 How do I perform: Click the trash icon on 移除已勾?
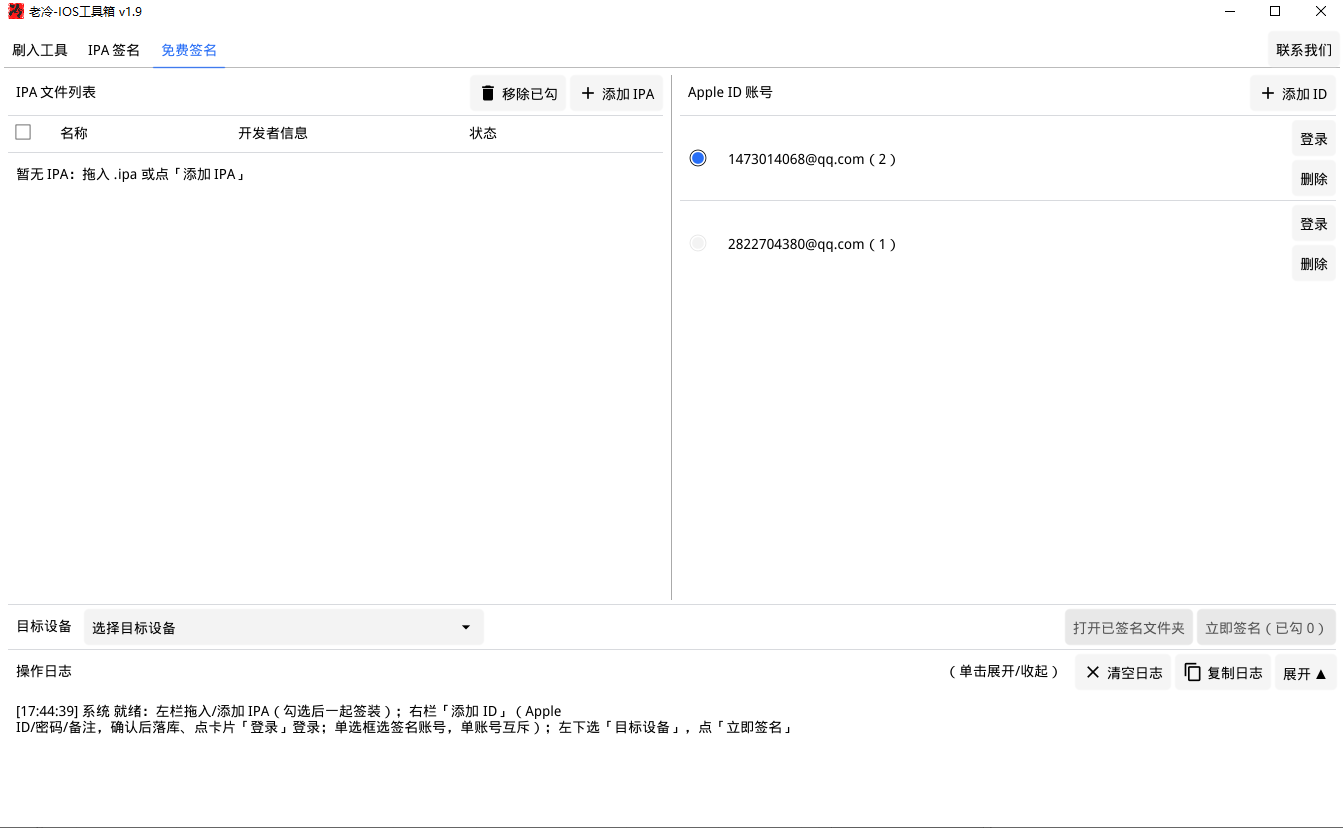[488, 93]
